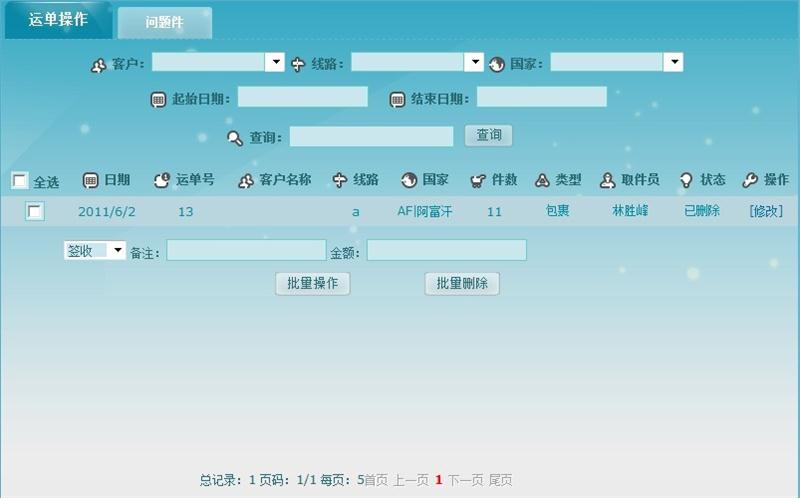
Task: Toggle the 全选 select-all checkbox
Action: point(19,180)
